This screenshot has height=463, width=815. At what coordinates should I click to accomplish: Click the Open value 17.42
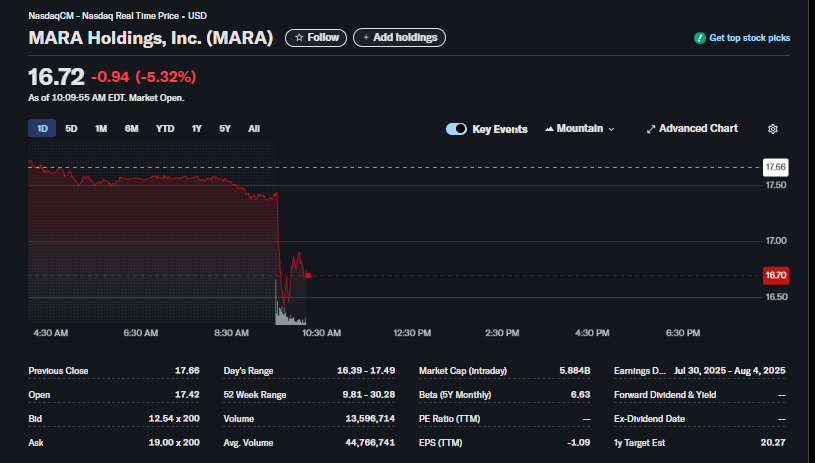(187, 394)
